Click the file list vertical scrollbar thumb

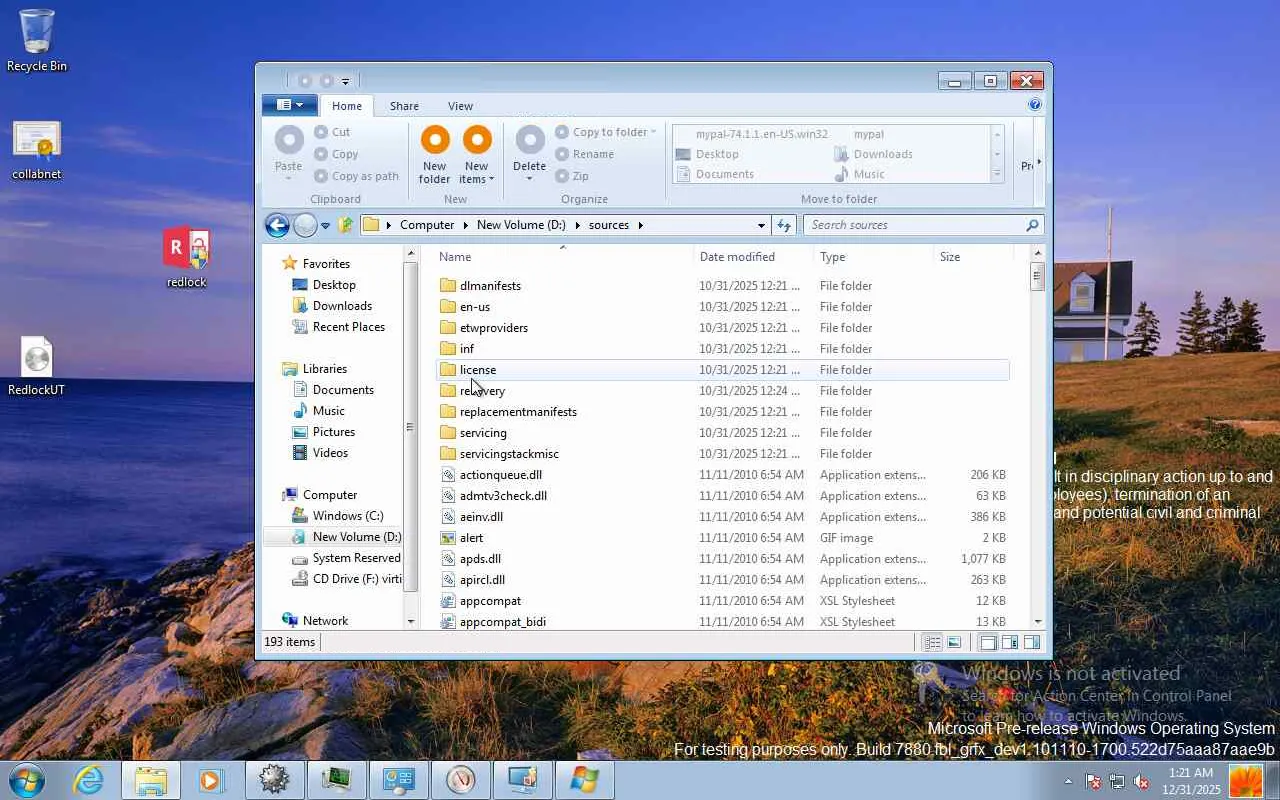click(1037, 276)
